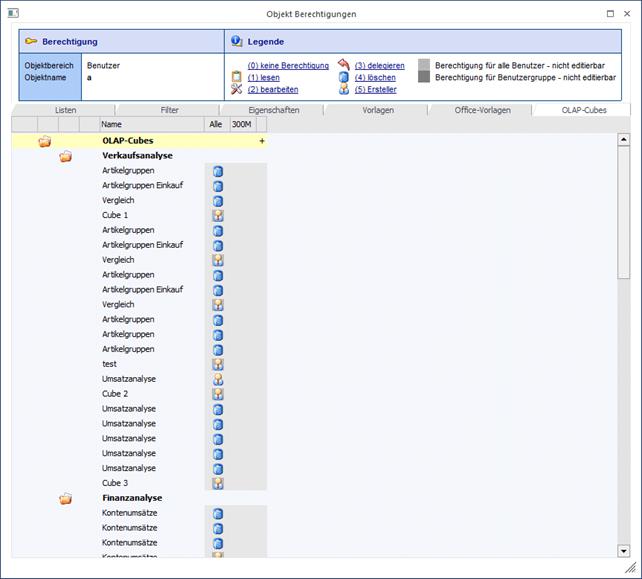642x579 pixels.
Task: Click the permission icon for Cube 2
Action: pyautogui.click(x=217, y=394)
